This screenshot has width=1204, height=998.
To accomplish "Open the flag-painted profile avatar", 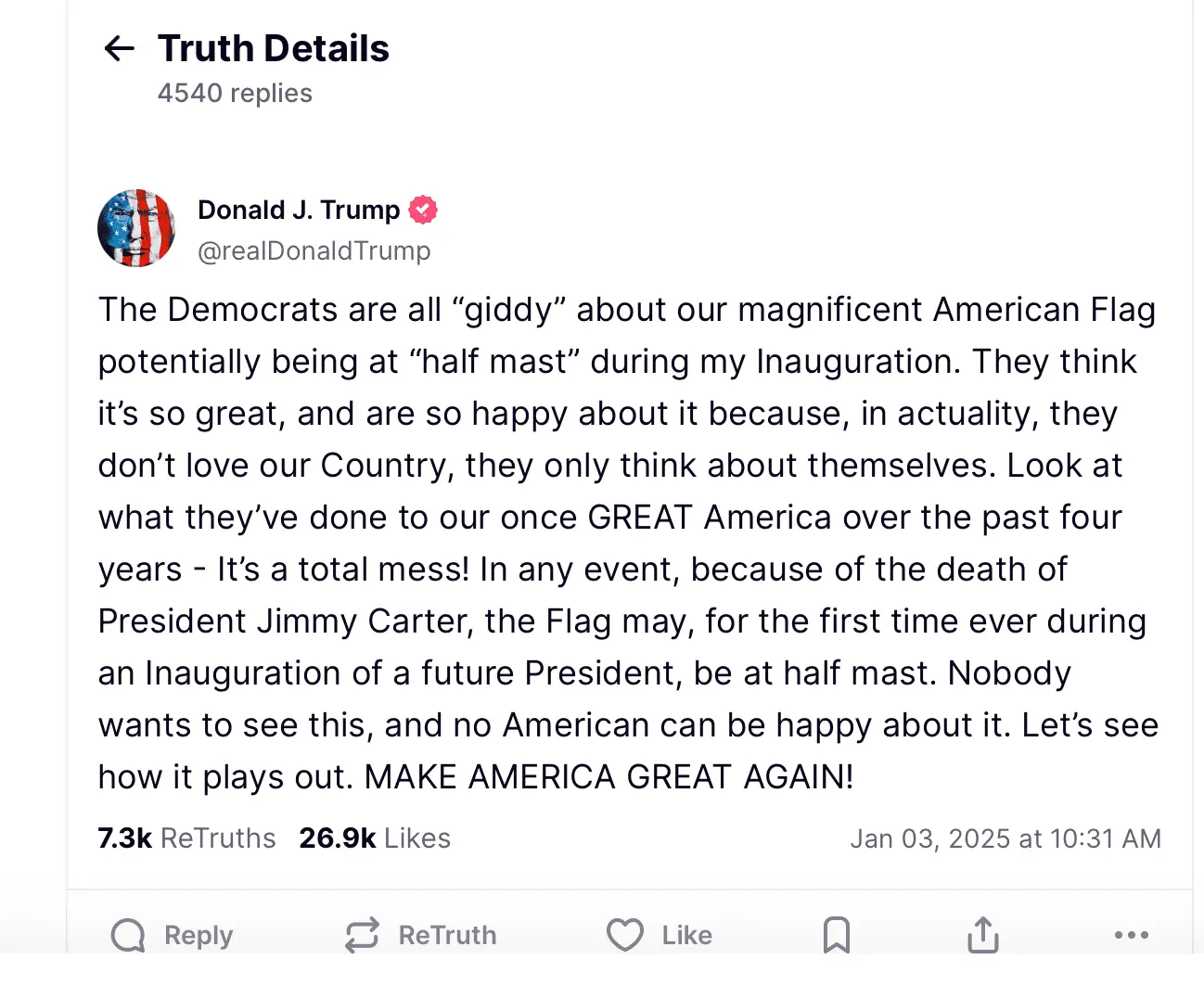I will pyautogui.click(x=136, y=228).
